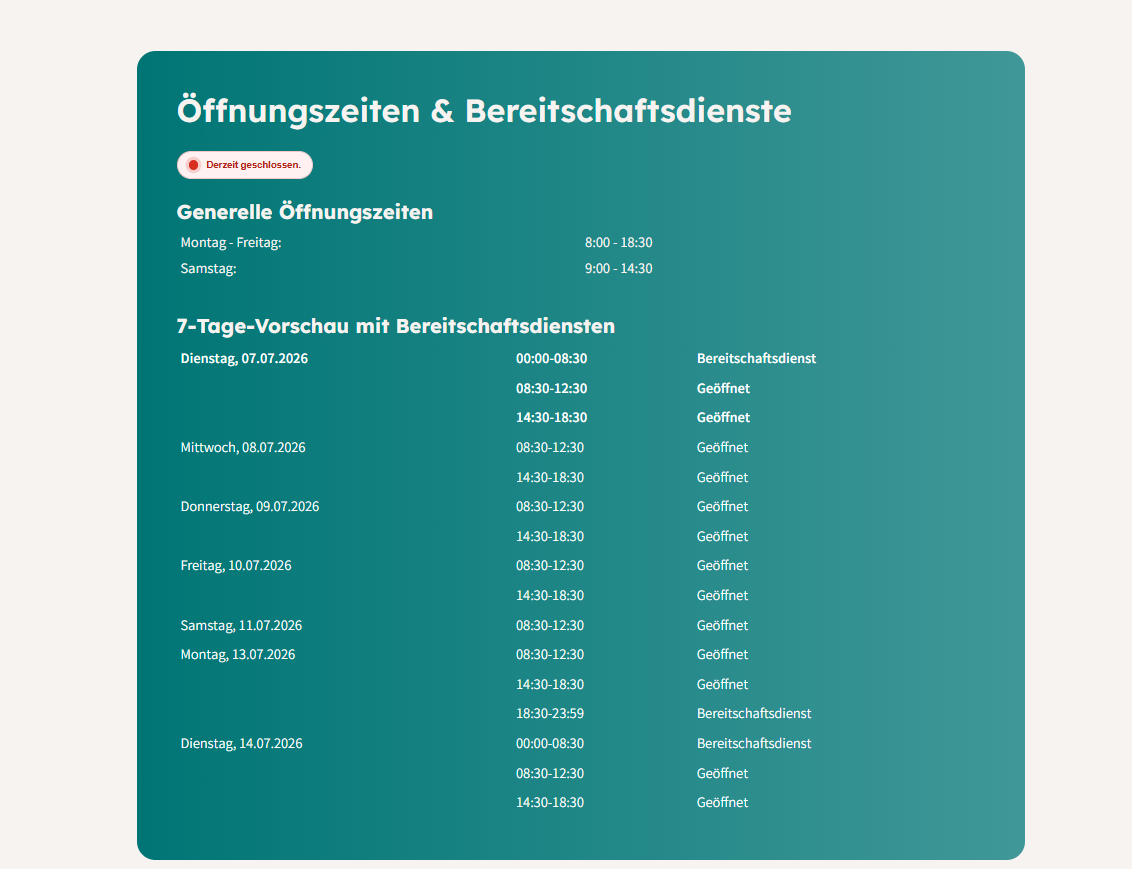Click the red status dot icon
The width and height of the screenshot is (1132, 869).
coord(193,165)
